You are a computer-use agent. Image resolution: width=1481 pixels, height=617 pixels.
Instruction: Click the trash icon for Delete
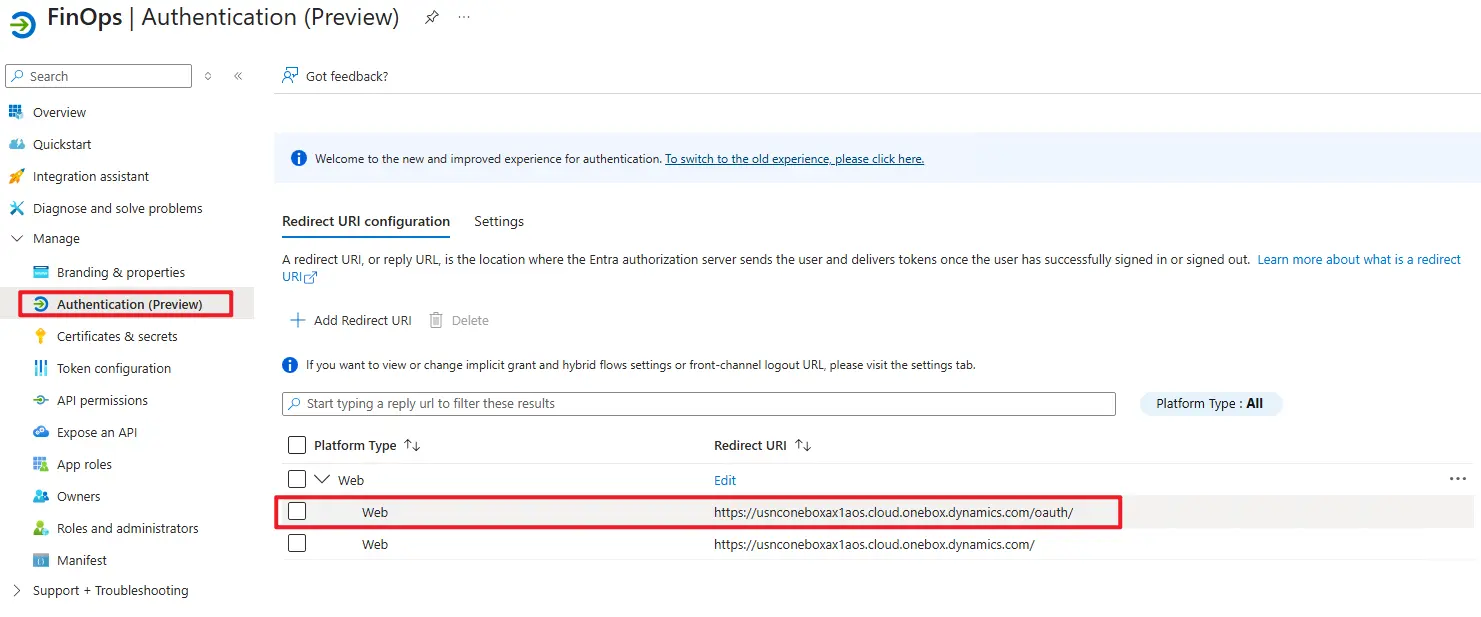(x=436, y=320)
